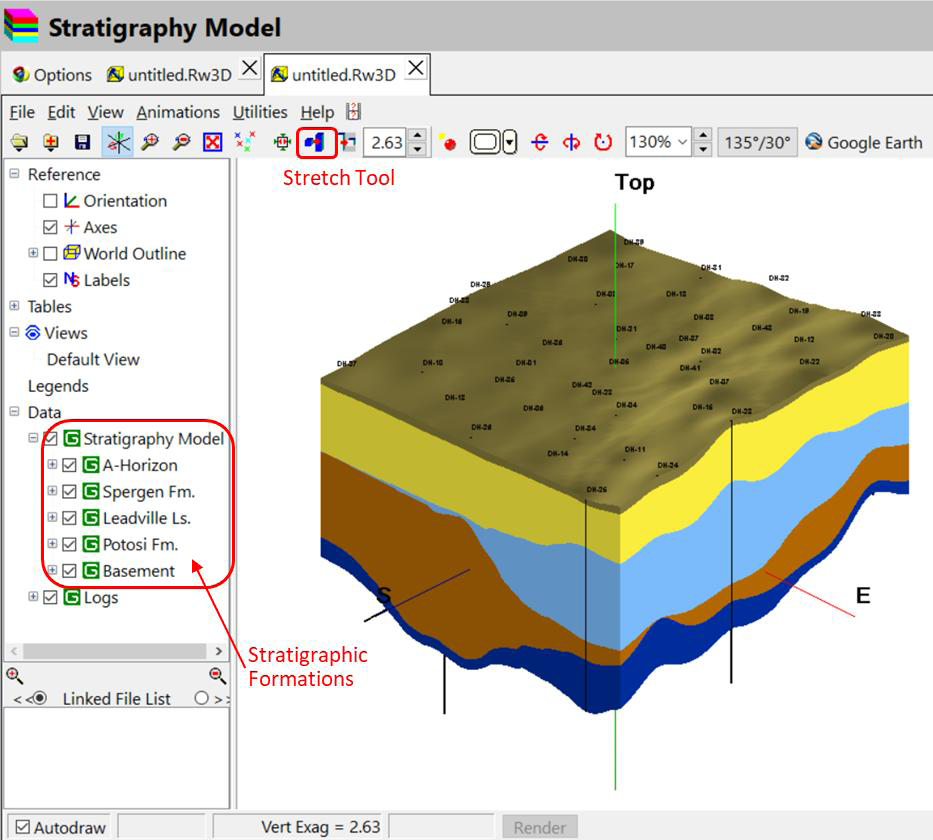Viewport: 933px width, 840px height.
Task: Click the Google Earth export button
Action: point(864,142)
